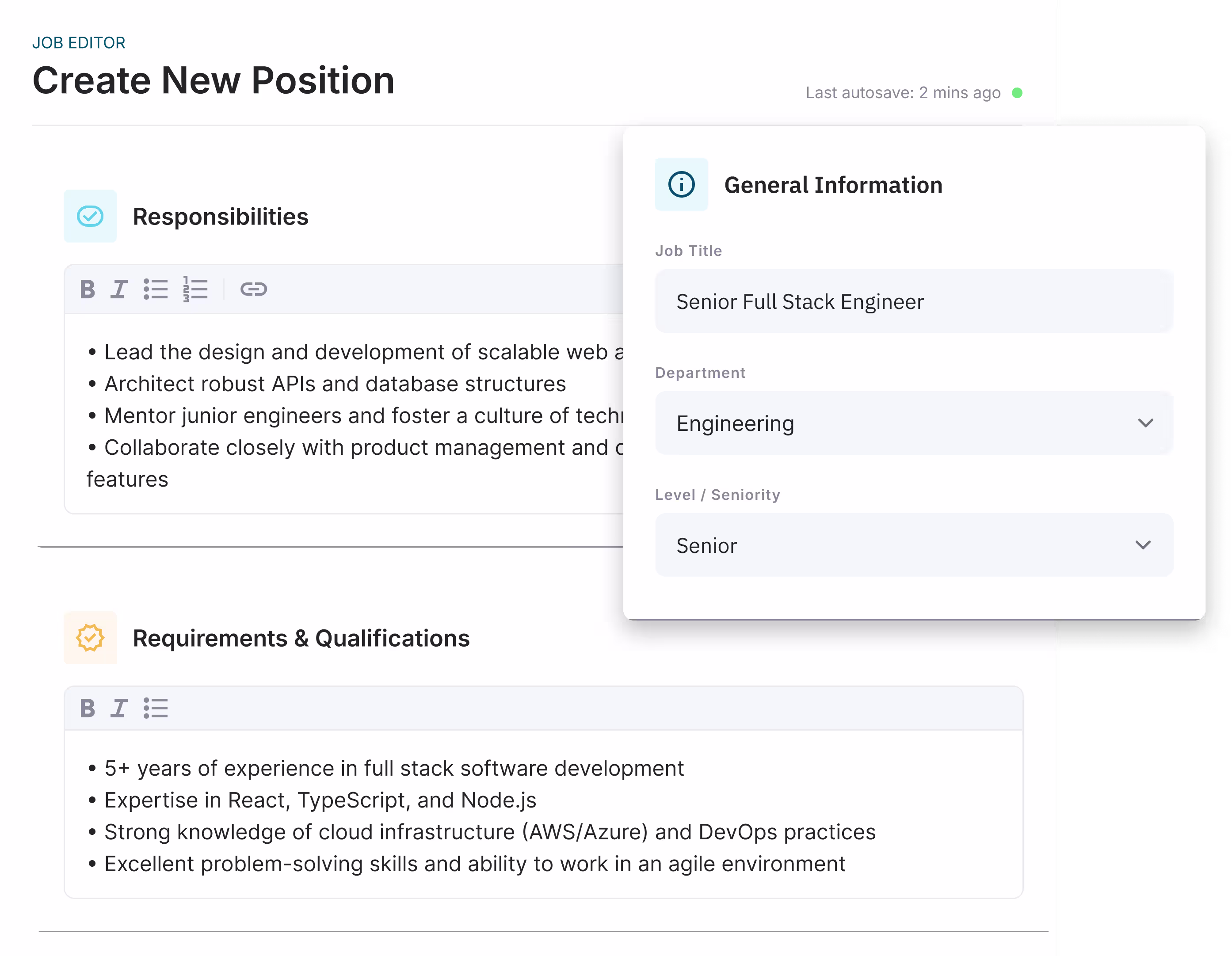1232x956 pixels.
Task: Expand the Senior level chevron arrow
Action: [1143, 545]
